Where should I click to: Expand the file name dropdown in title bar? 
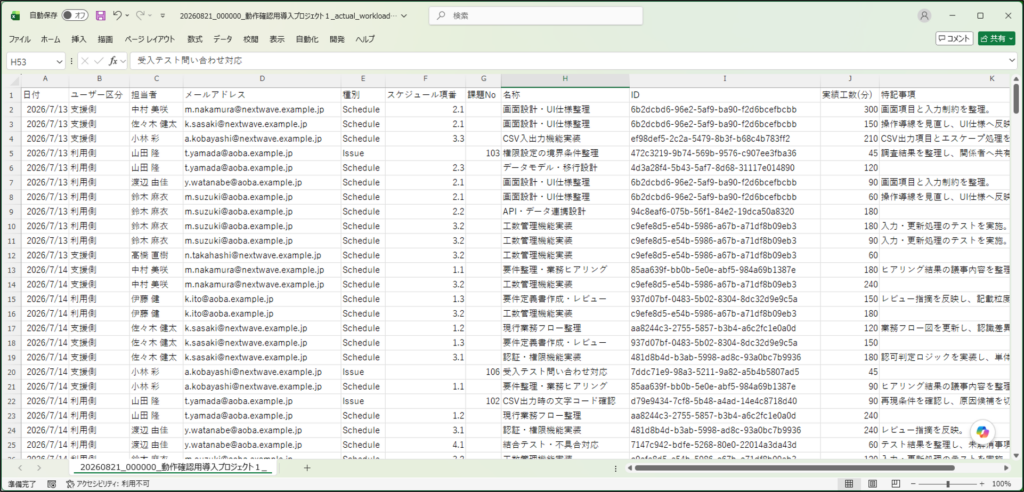tap(404, 15)
